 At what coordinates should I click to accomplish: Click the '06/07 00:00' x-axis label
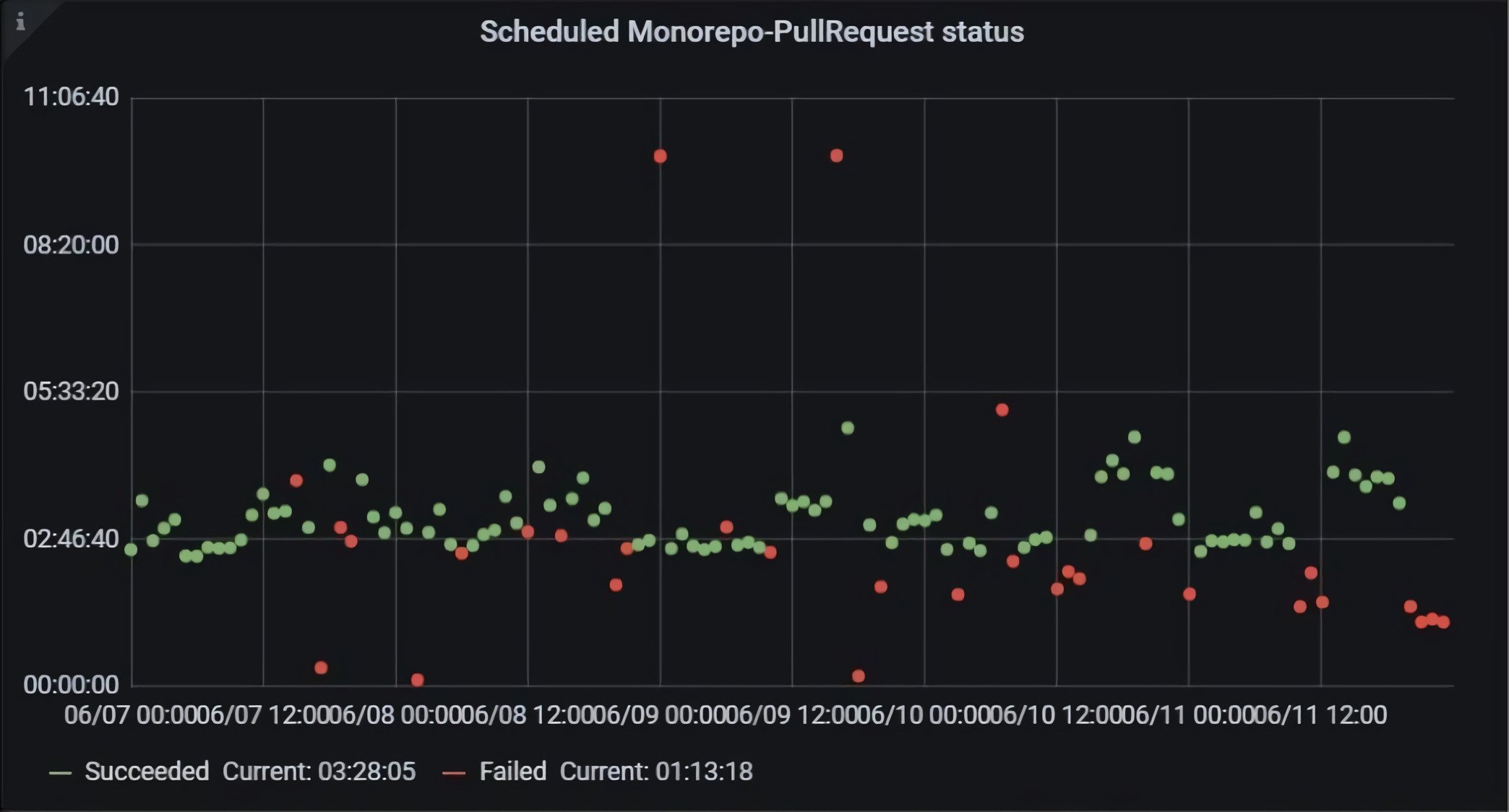[130, 715]
